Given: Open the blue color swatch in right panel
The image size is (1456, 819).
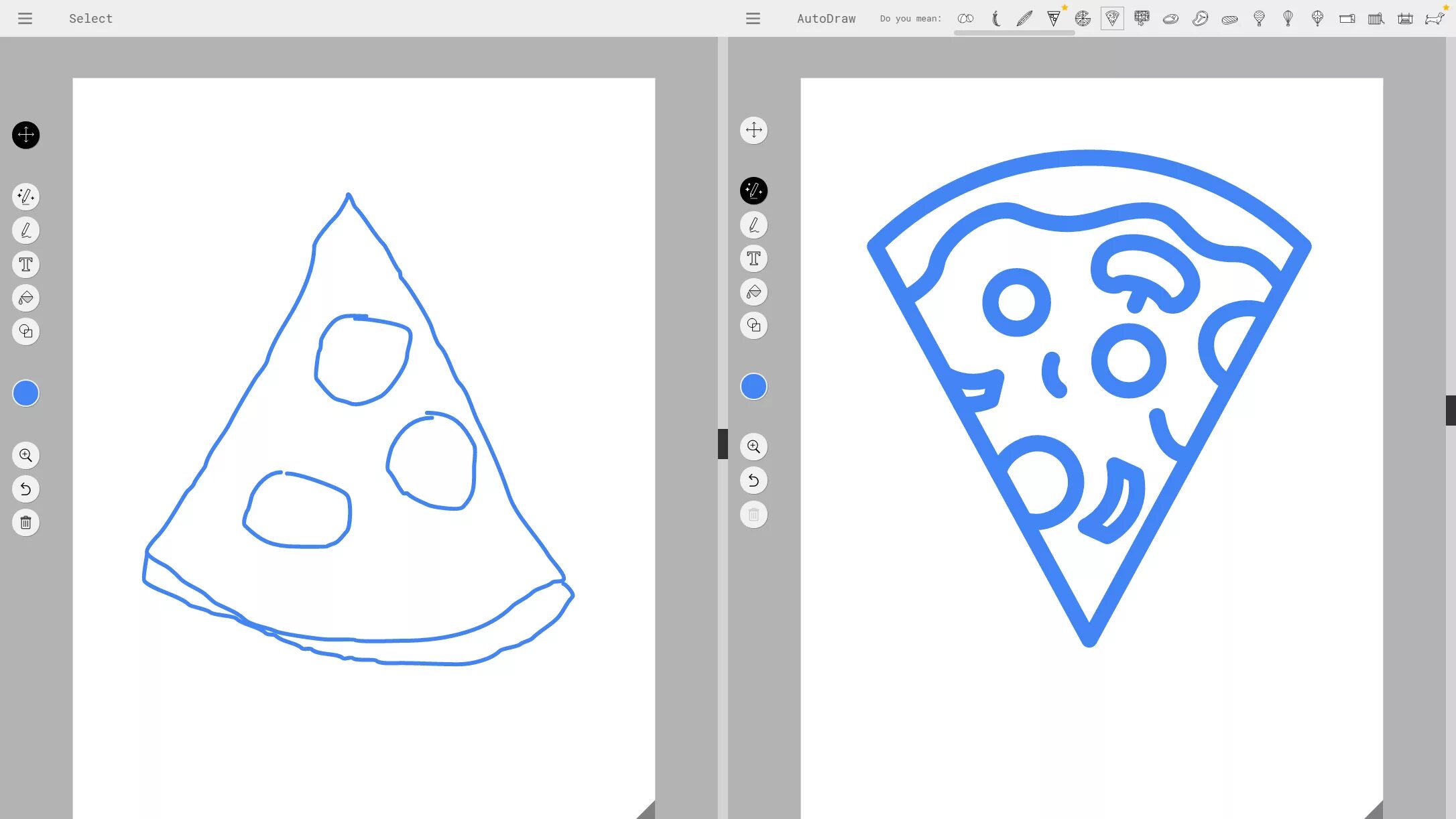Looking at the screenshot, I should 753,387.
